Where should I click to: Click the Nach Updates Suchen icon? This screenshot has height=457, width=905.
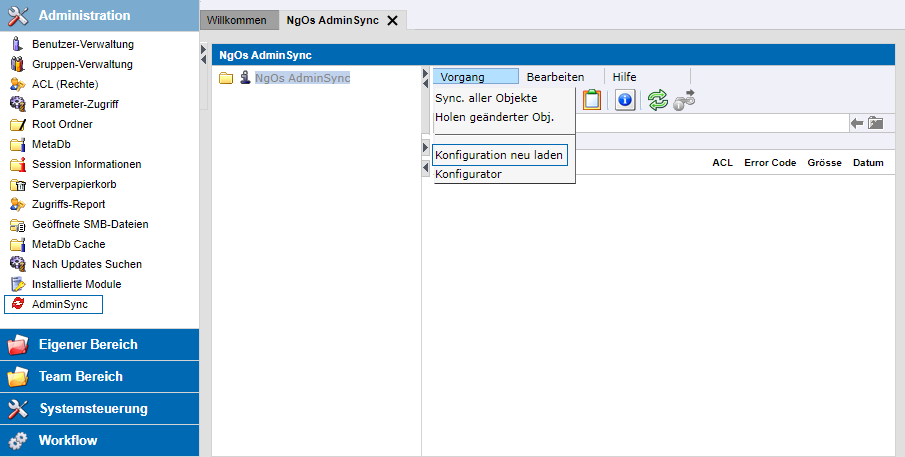click(18, 264)
